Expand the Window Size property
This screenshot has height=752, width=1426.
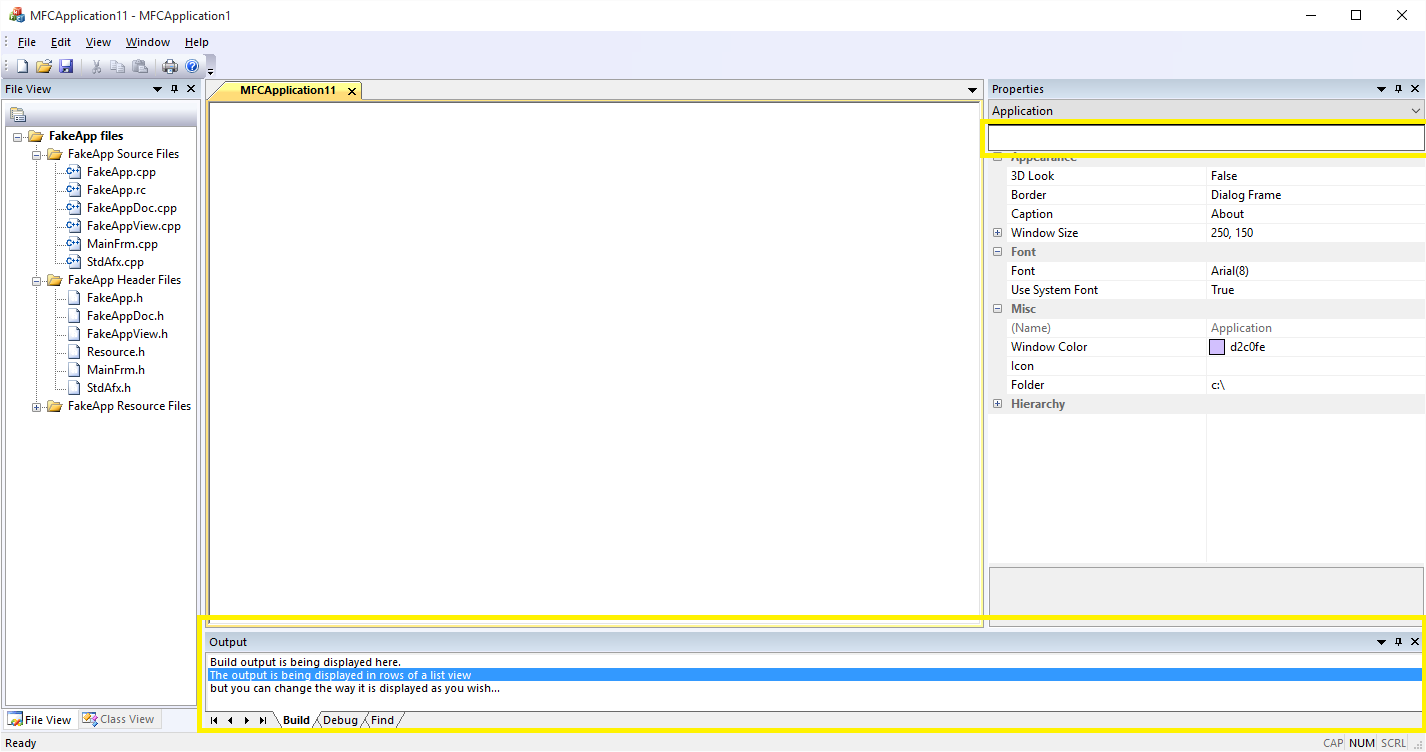point(997,233)
